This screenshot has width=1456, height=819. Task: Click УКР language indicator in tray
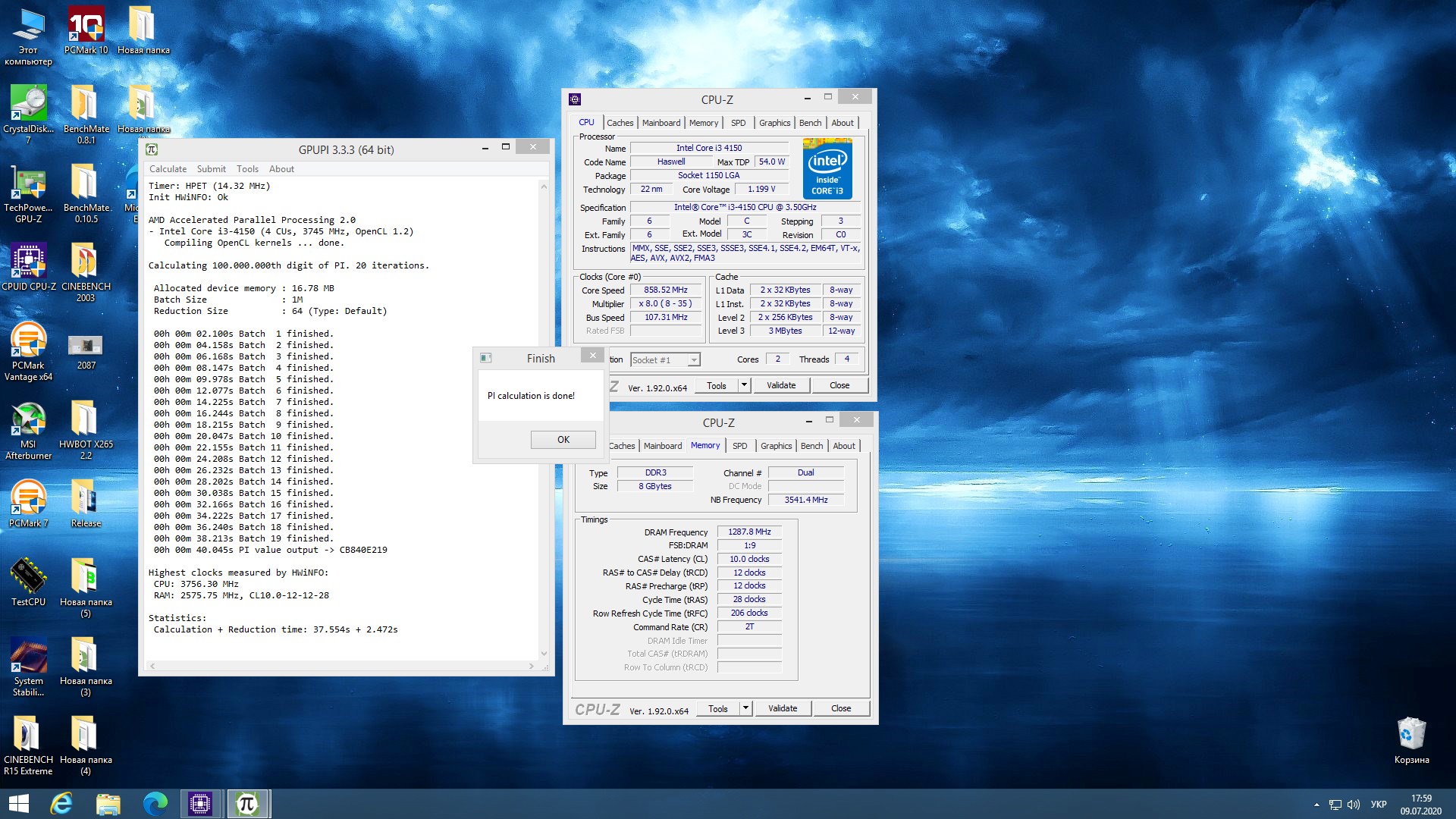coord(1379,805)
